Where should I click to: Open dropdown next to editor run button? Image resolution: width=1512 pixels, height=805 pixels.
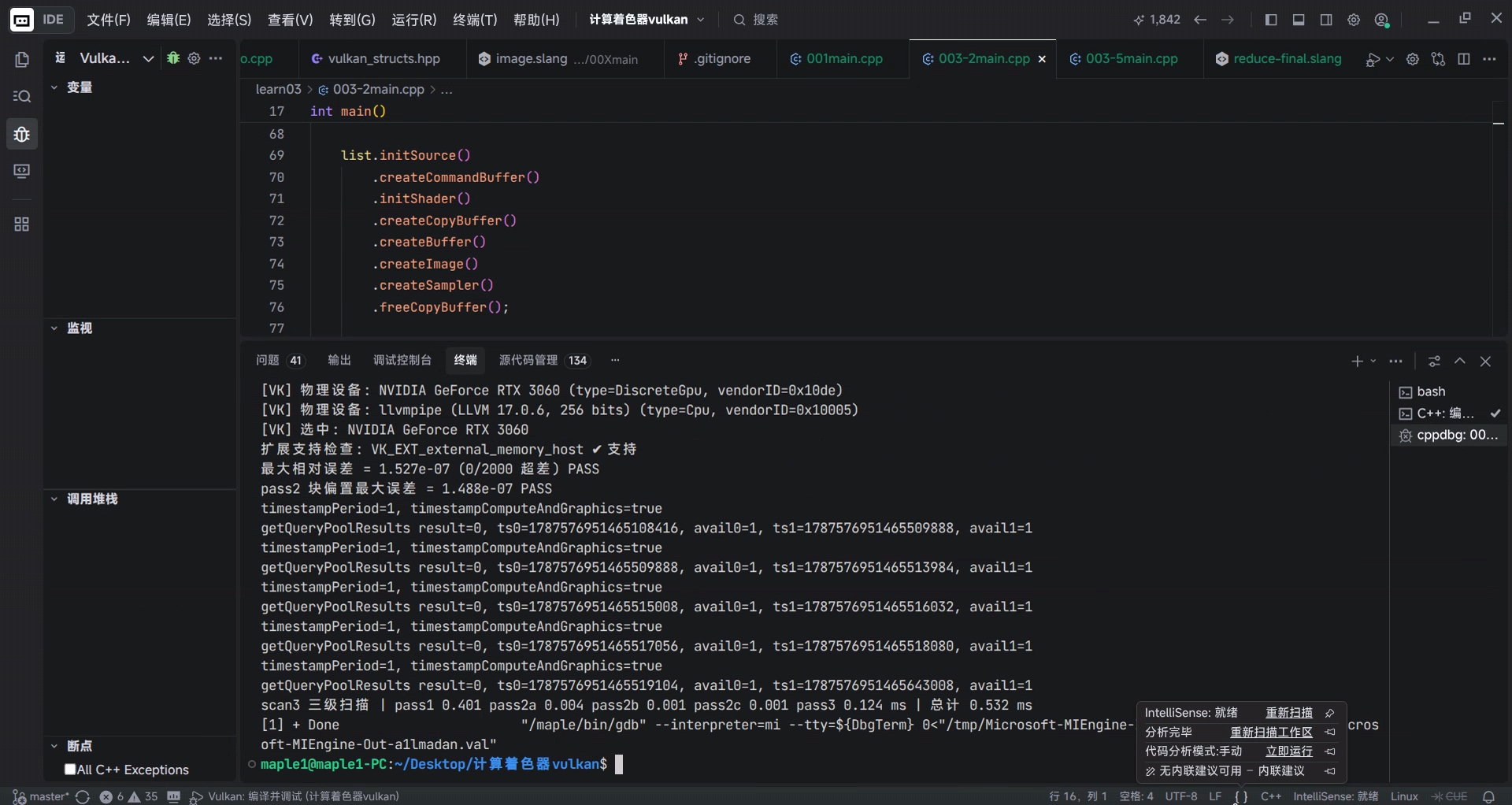tap(1390, 59)
